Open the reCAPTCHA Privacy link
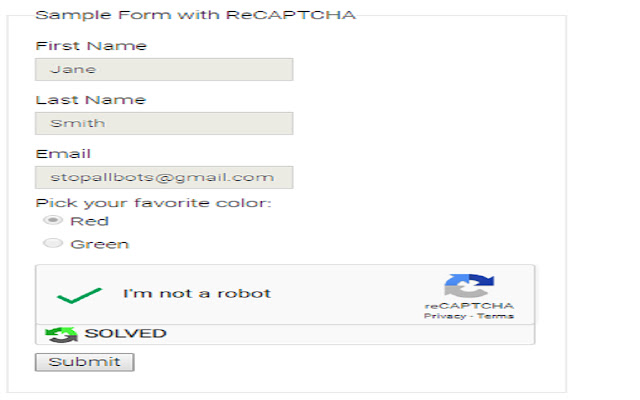Screen dimensions: 640x400 coord(445,316)
